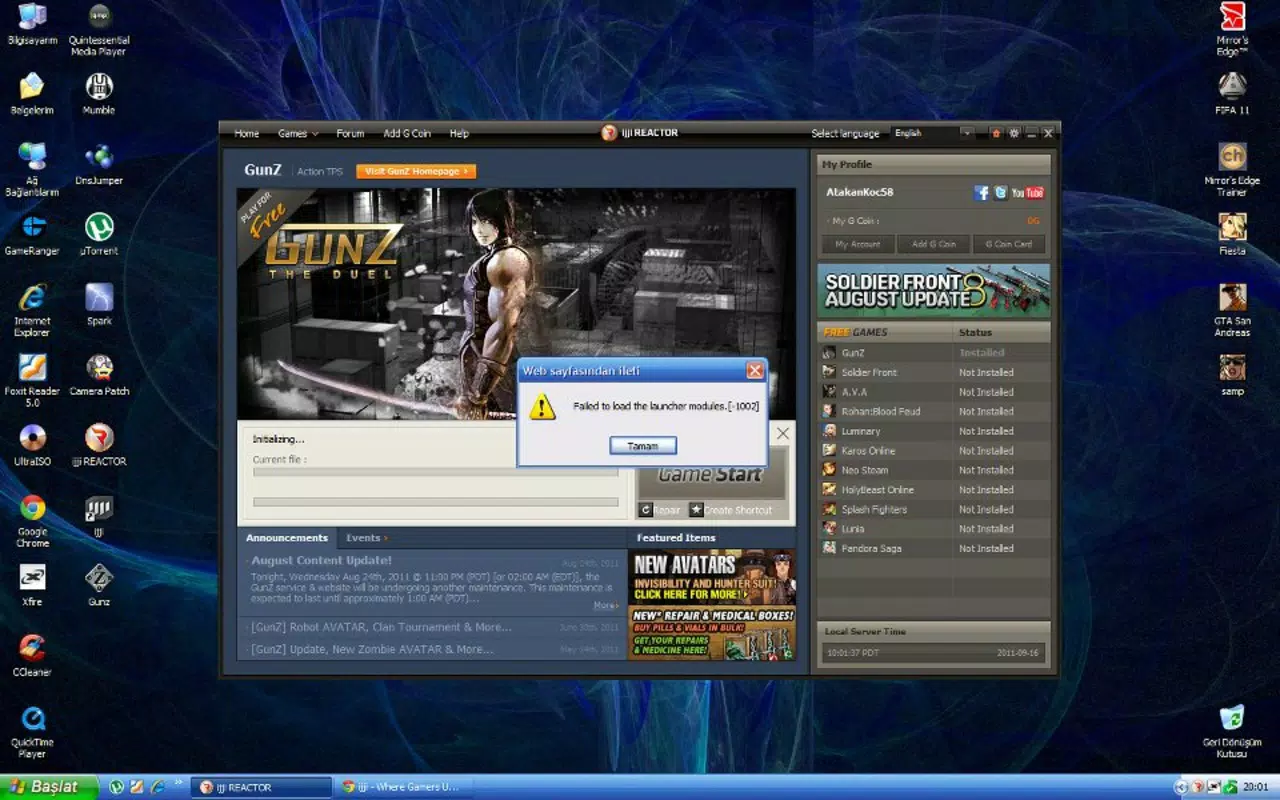Click the Game Start button

point(711,474)
